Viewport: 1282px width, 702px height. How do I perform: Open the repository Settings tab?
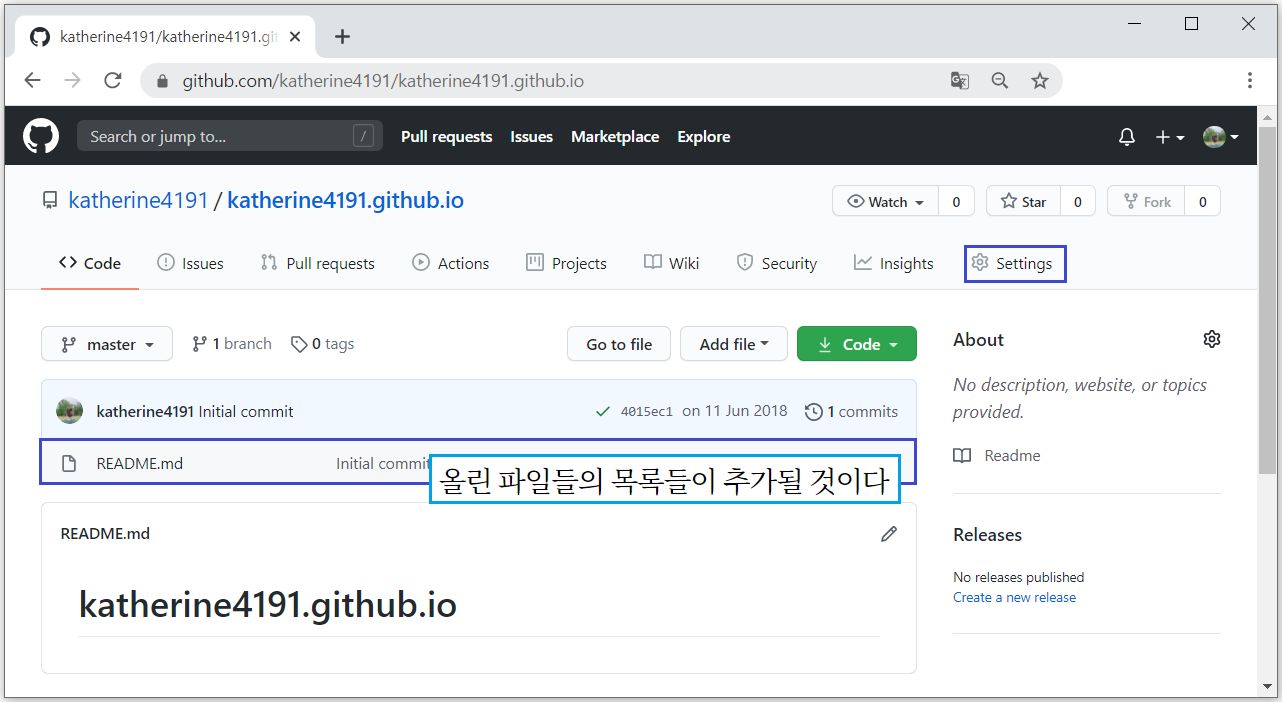(x=1012, y=263)
